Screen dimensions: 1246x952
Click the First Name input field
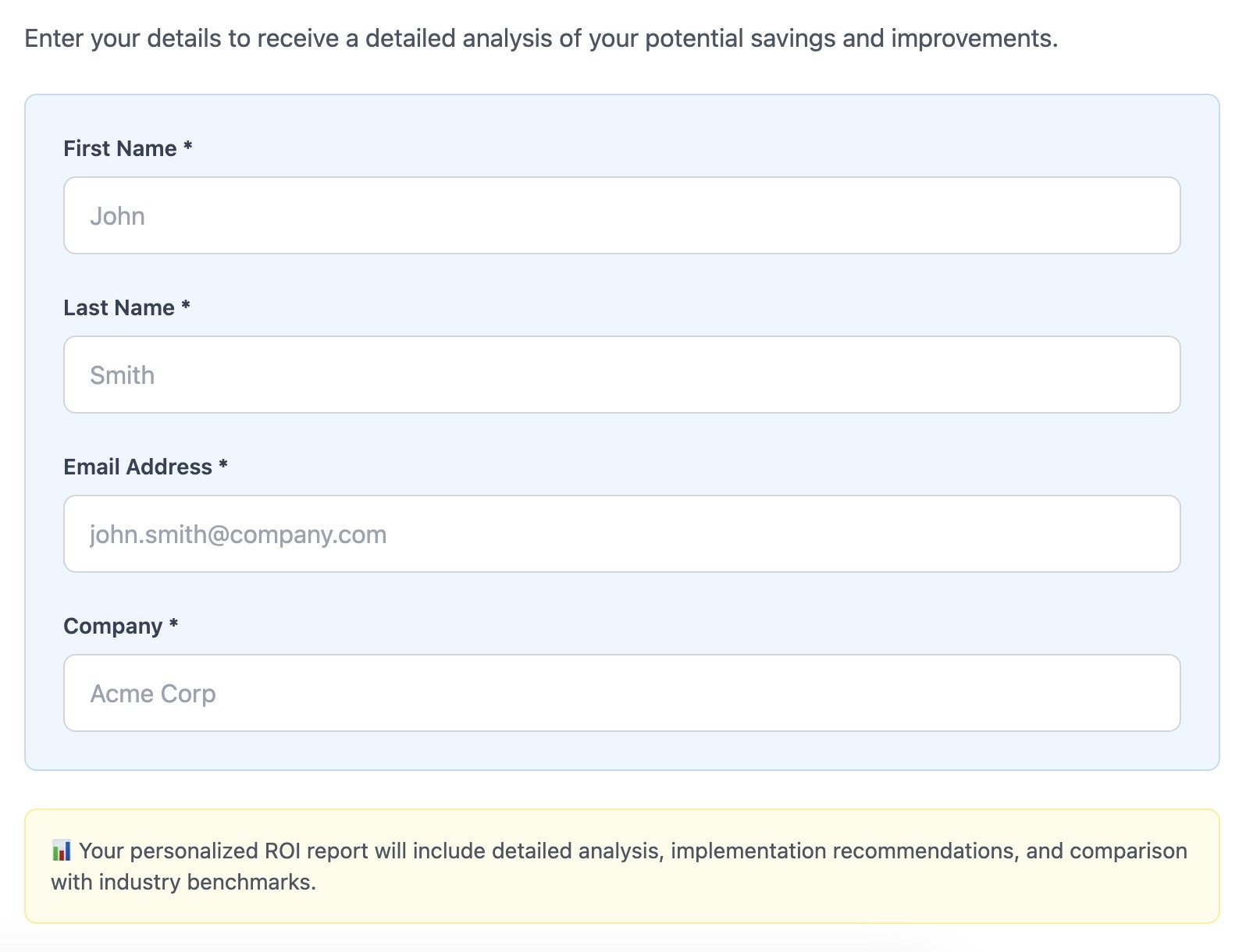(x=621, y=215)
